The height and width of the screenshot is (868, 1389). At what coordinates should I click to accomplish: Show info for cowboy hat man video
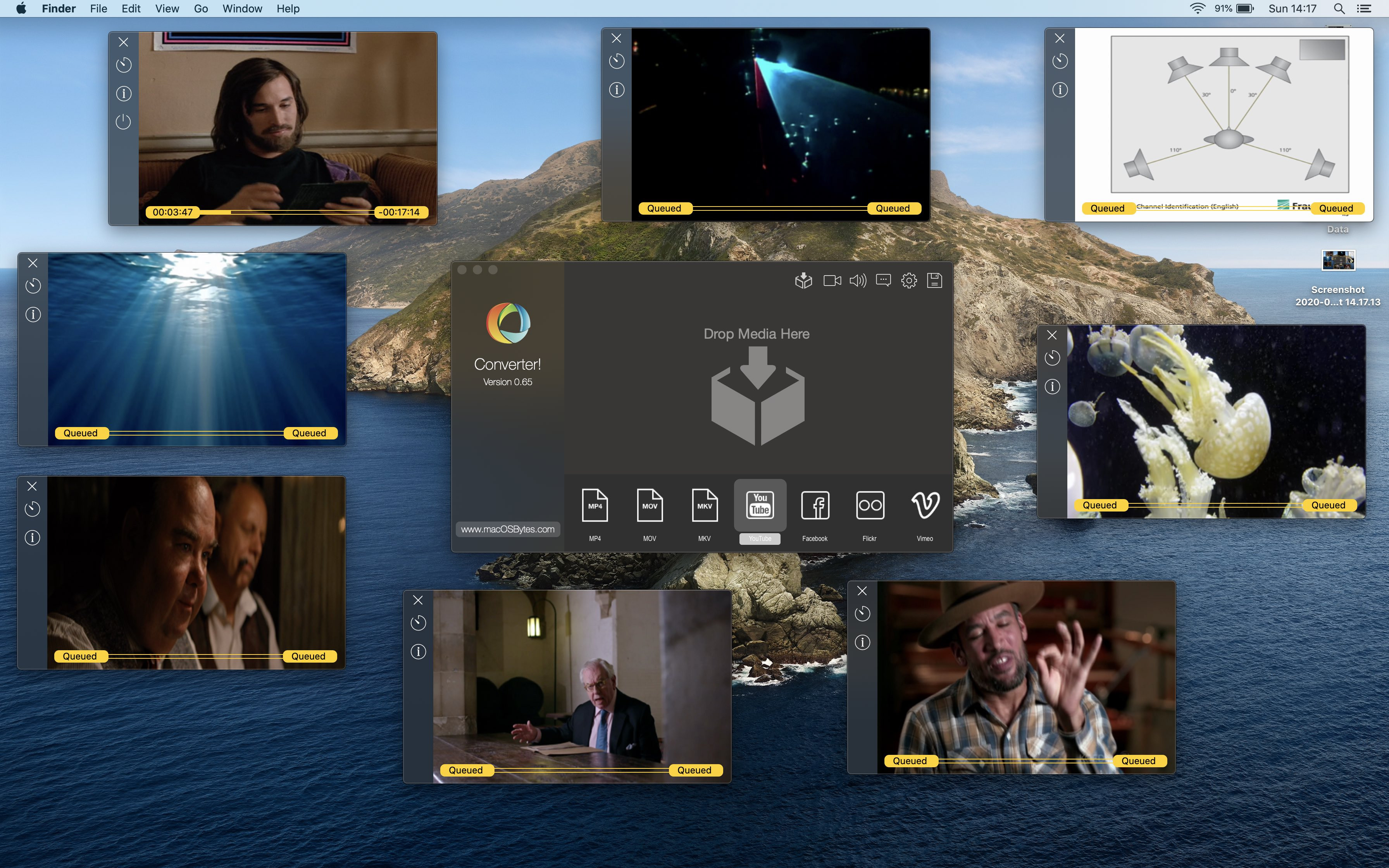862,642
